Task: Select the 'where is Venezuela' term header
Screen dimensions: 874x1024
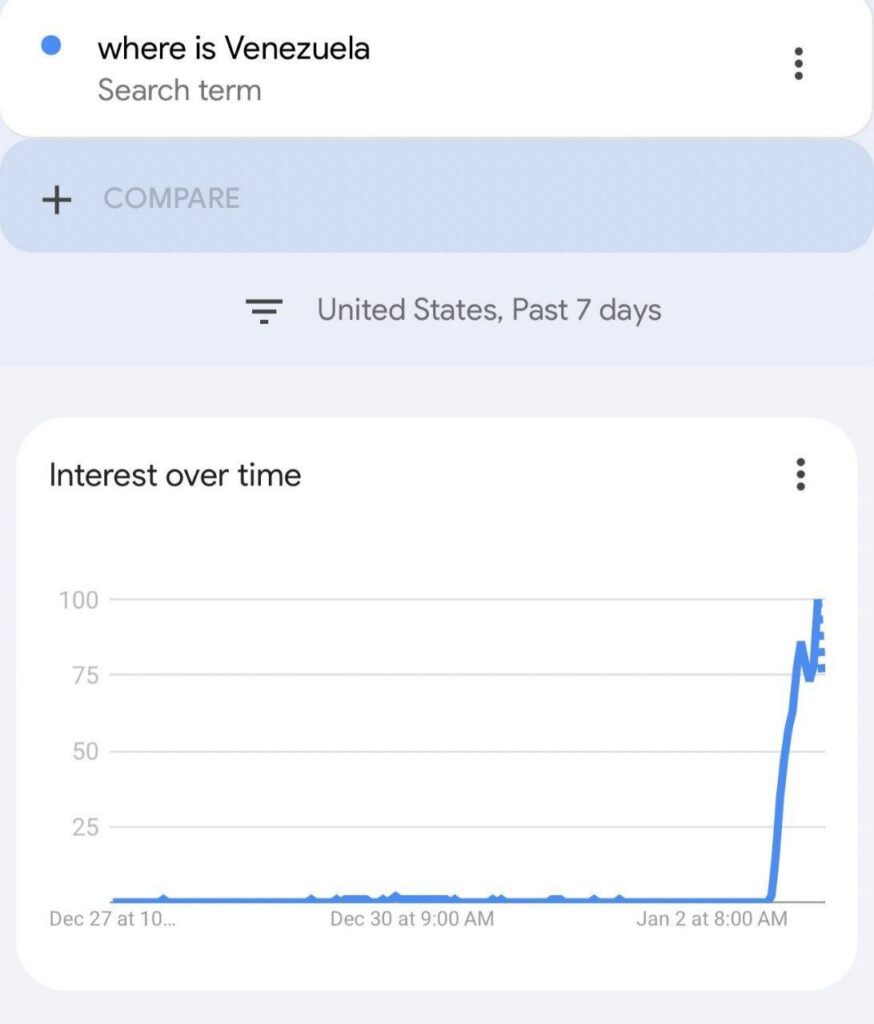Action: (x=234, y=48)
